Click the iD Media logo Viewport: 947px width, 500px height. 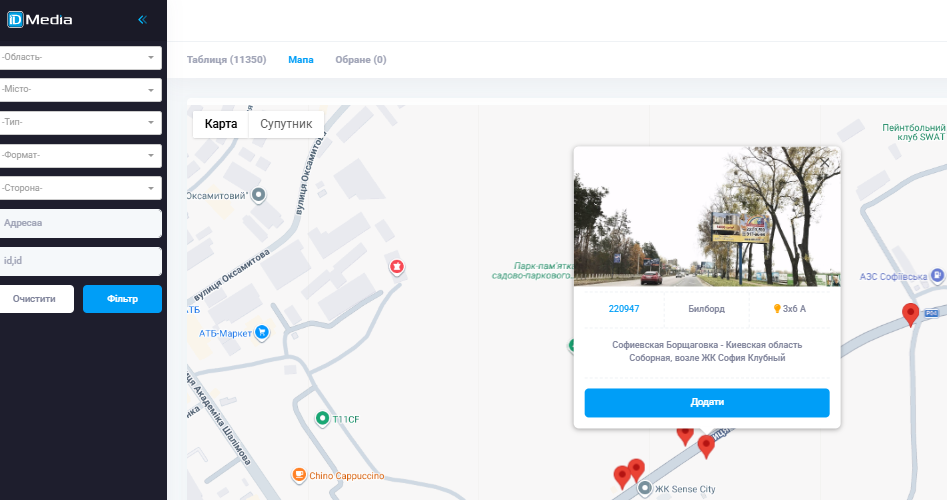pos(40,19)
